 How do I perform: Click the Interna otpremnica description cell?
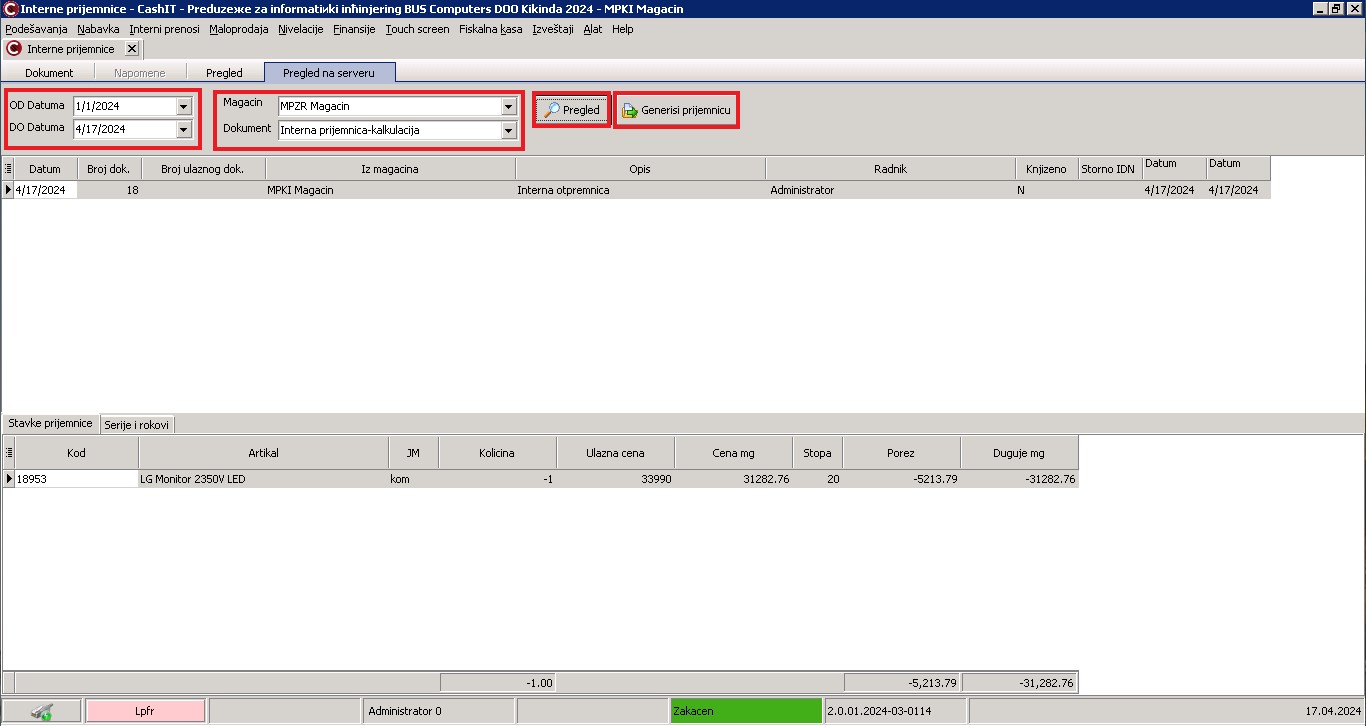(x=640, y=190)
